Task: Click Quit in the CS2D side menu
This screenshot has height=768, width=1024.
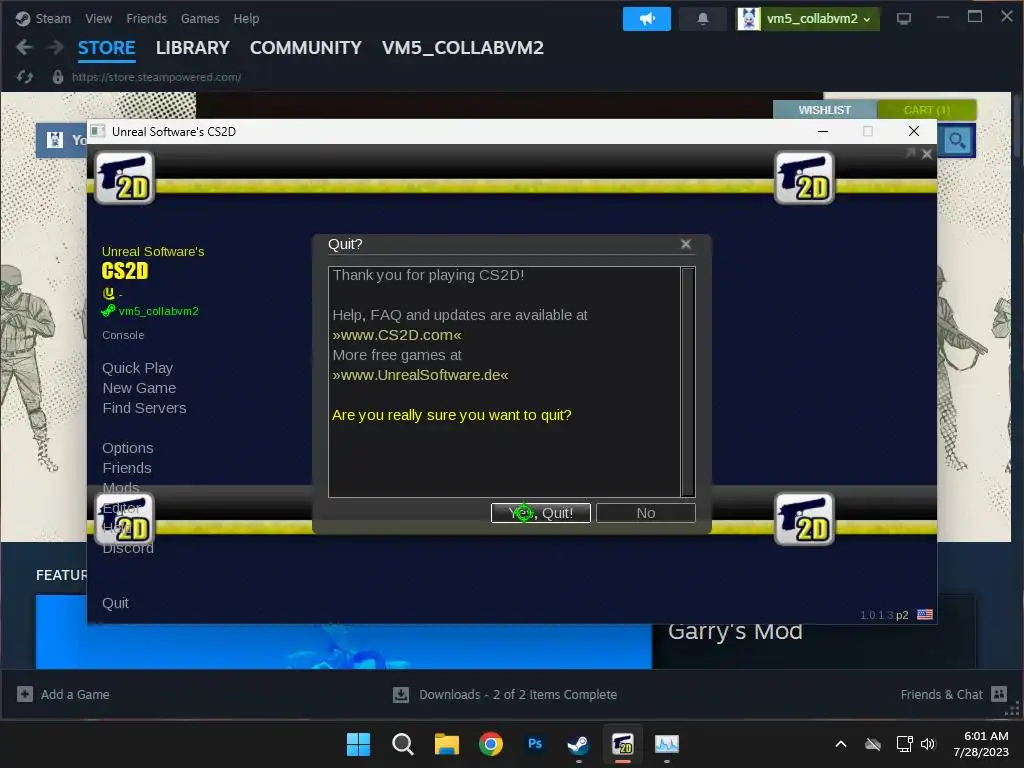Action: click(116, 603)
